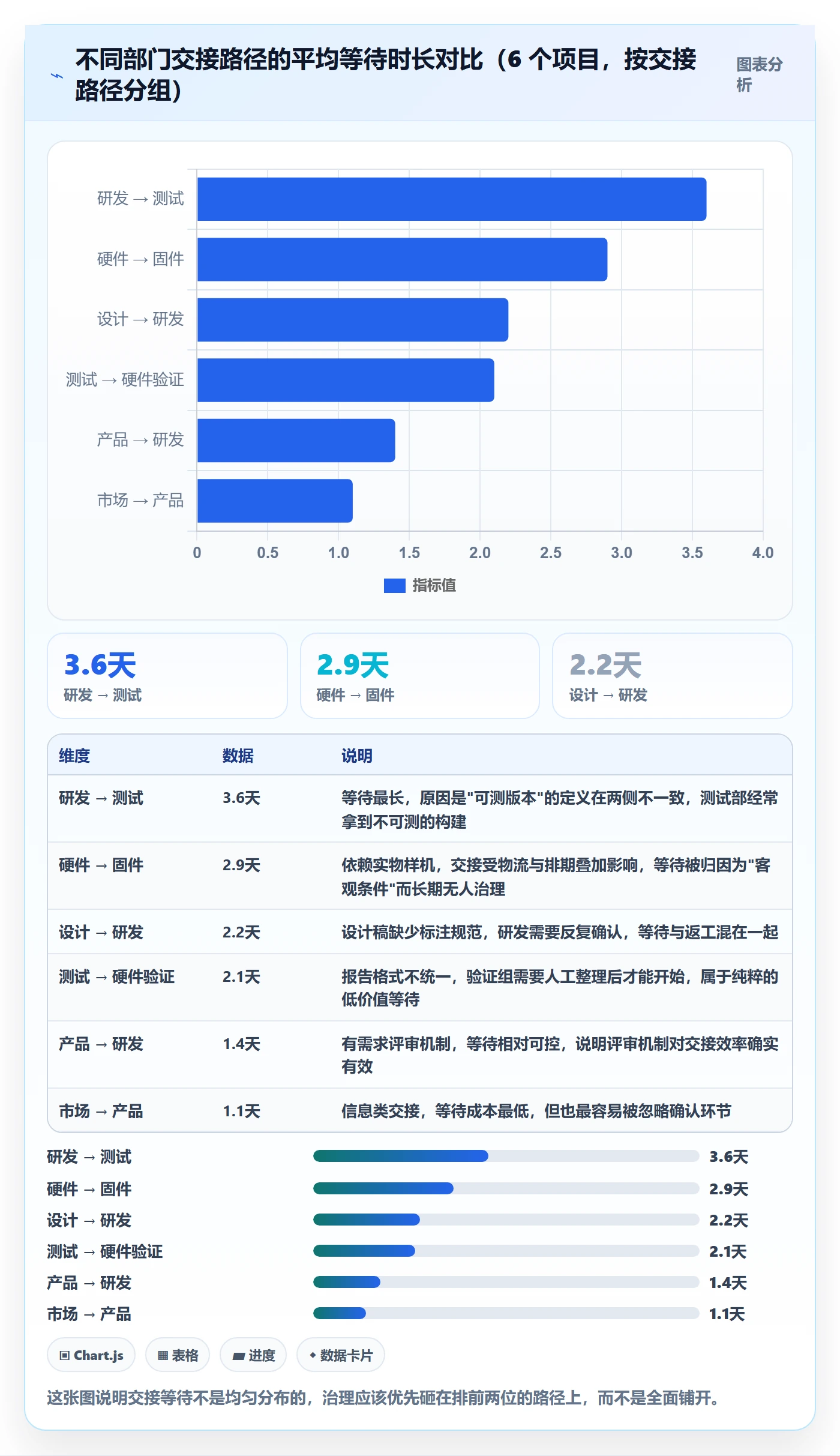Click the 说明 column header
The image size is (840, 1456).
click(357, 756)
